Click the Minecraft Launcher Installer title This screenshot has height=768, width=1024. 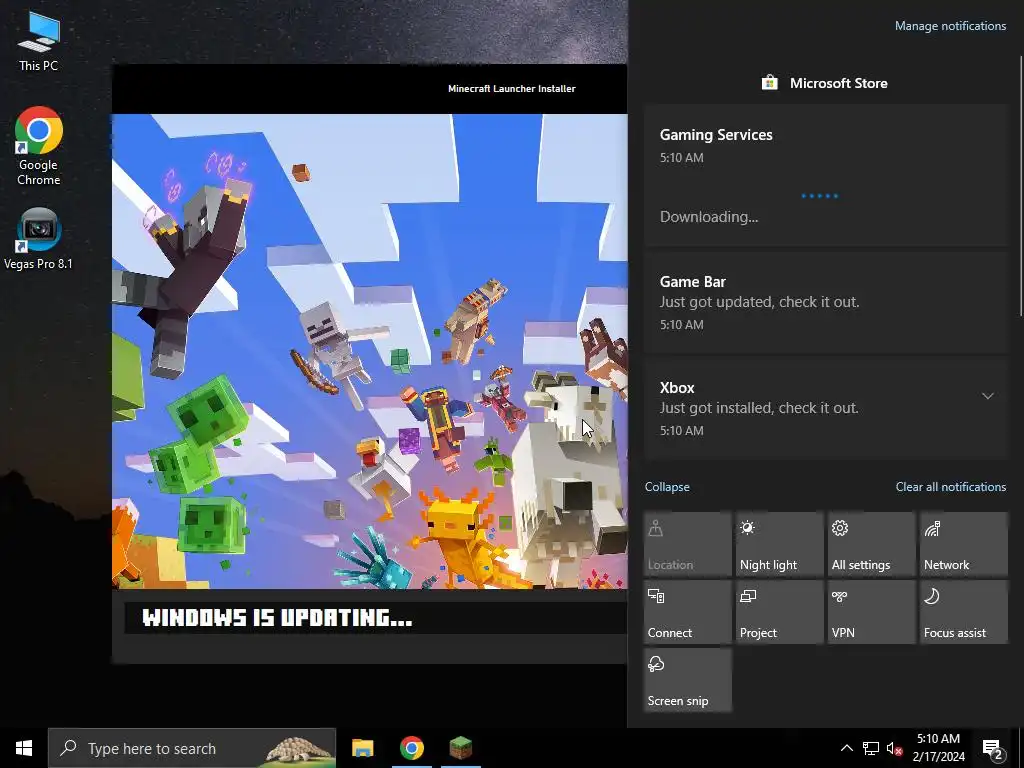tap(511, 89)
